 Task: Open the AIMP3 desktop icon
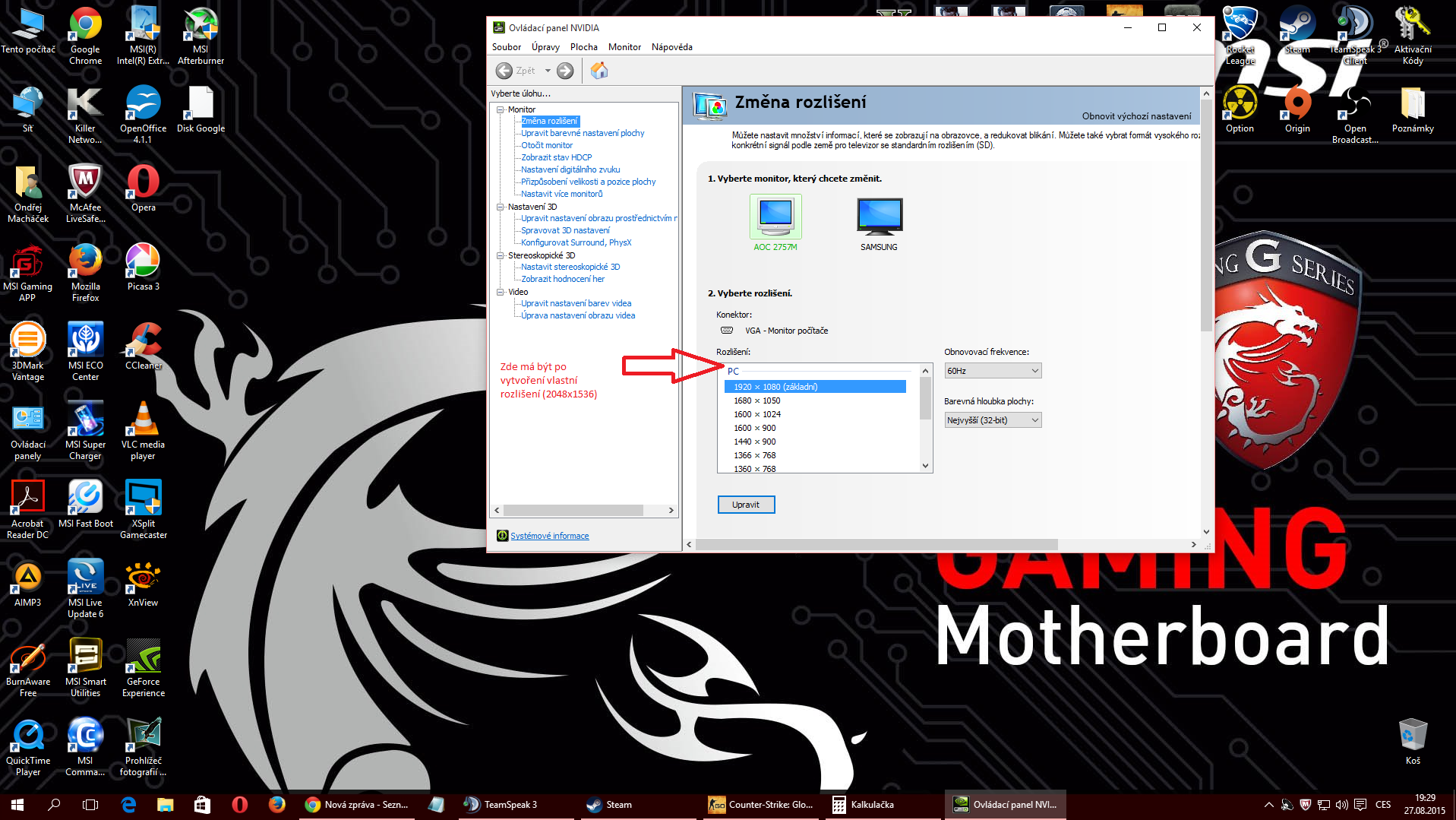(x=28, y=583)
